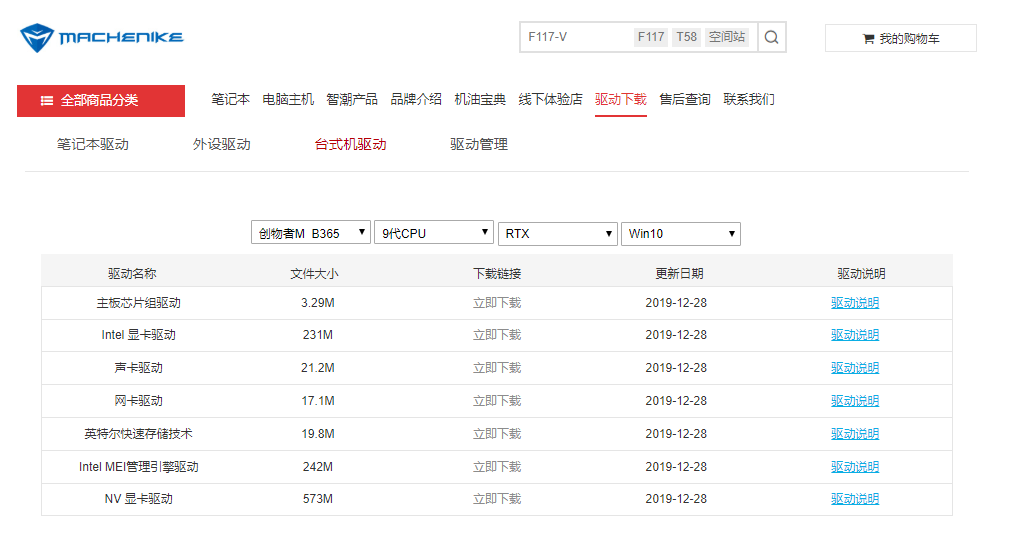
Task: Switch to the 台式机驱动 tab
Action: 350,144
